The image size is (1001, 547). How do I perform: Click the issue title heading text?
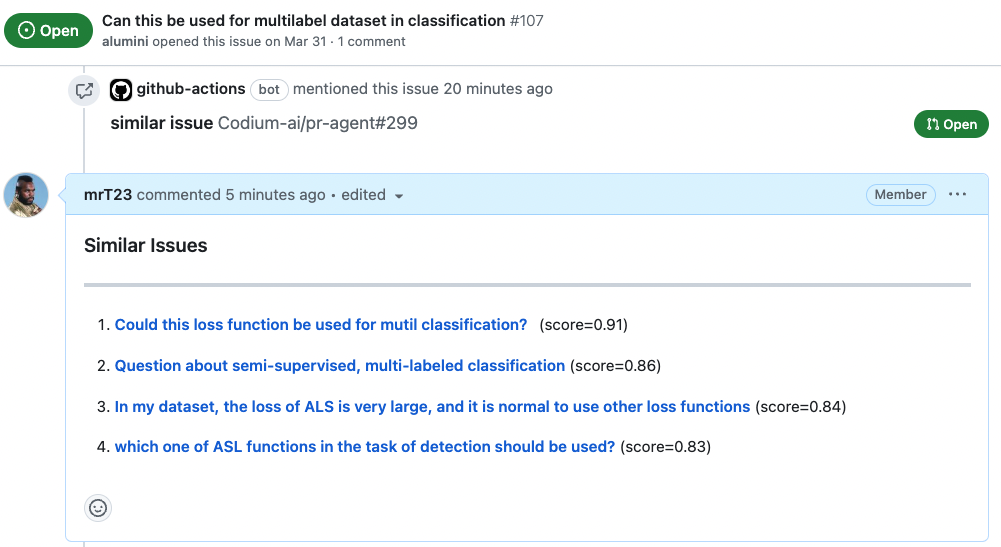click(304, 20)
